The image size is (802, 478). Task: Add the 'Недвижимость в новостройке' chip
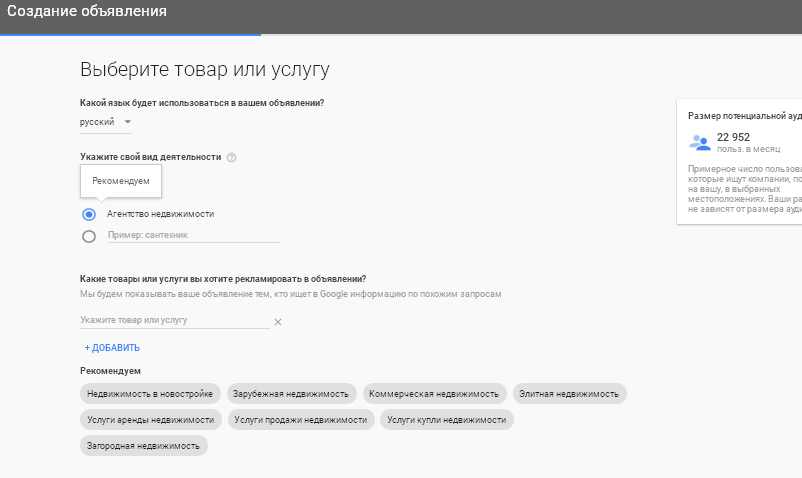pos(150,394)
